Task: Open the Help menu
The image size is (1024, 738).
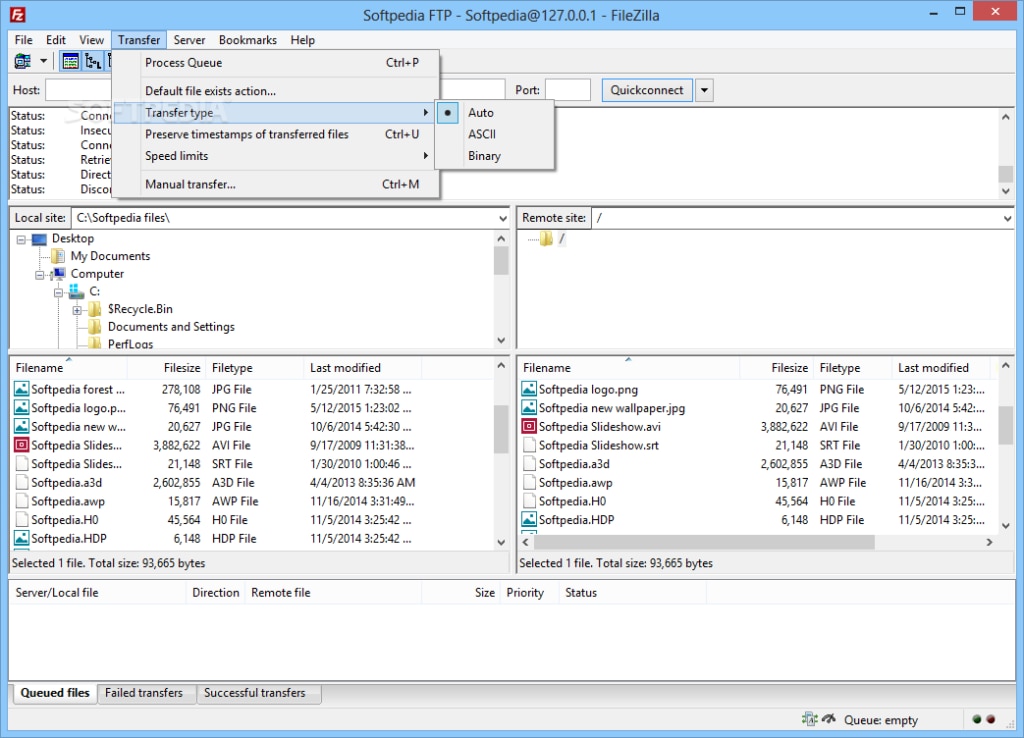Action: click(302, 40)
